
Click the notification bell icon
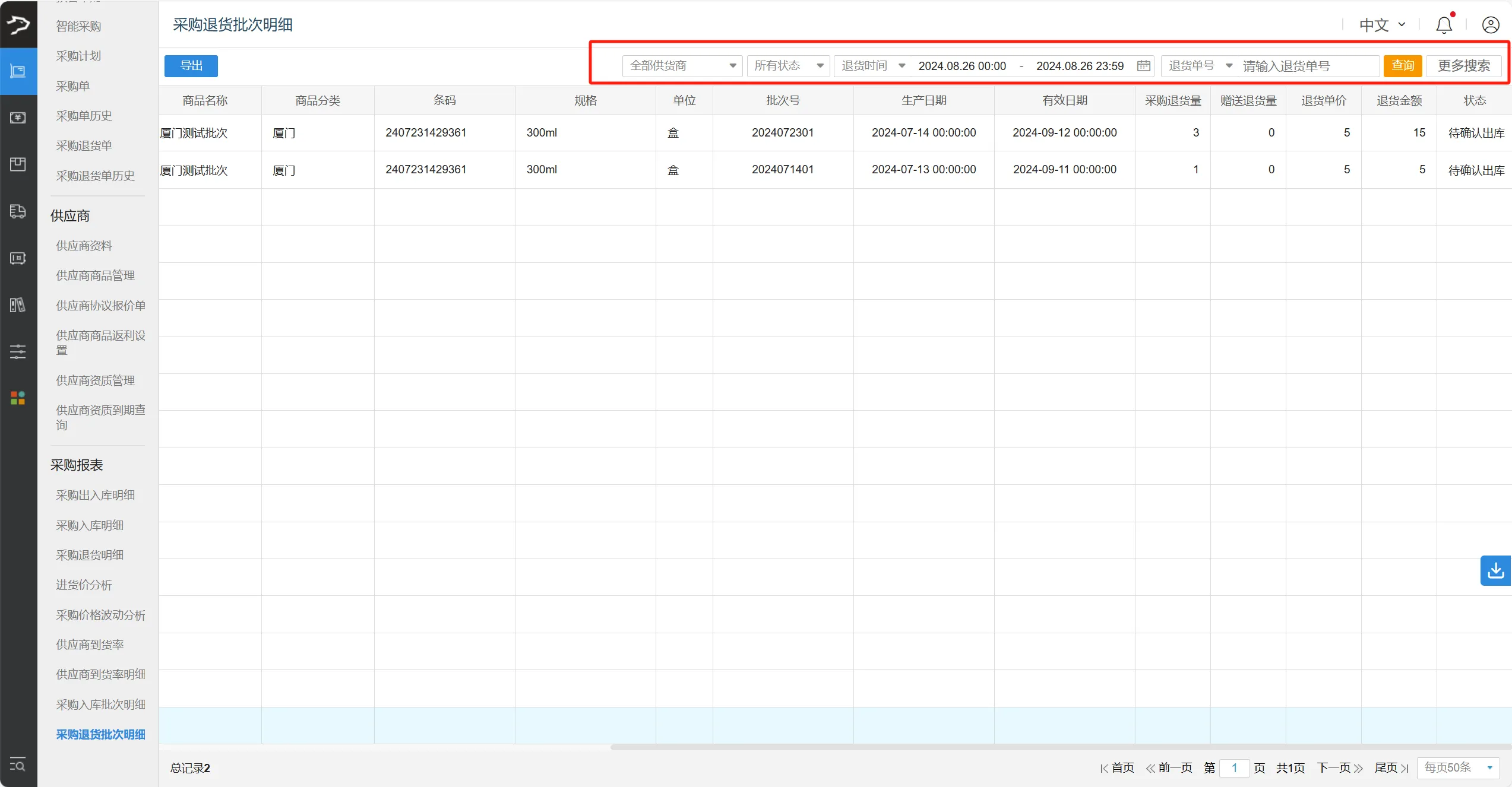tap(1444, 25)
